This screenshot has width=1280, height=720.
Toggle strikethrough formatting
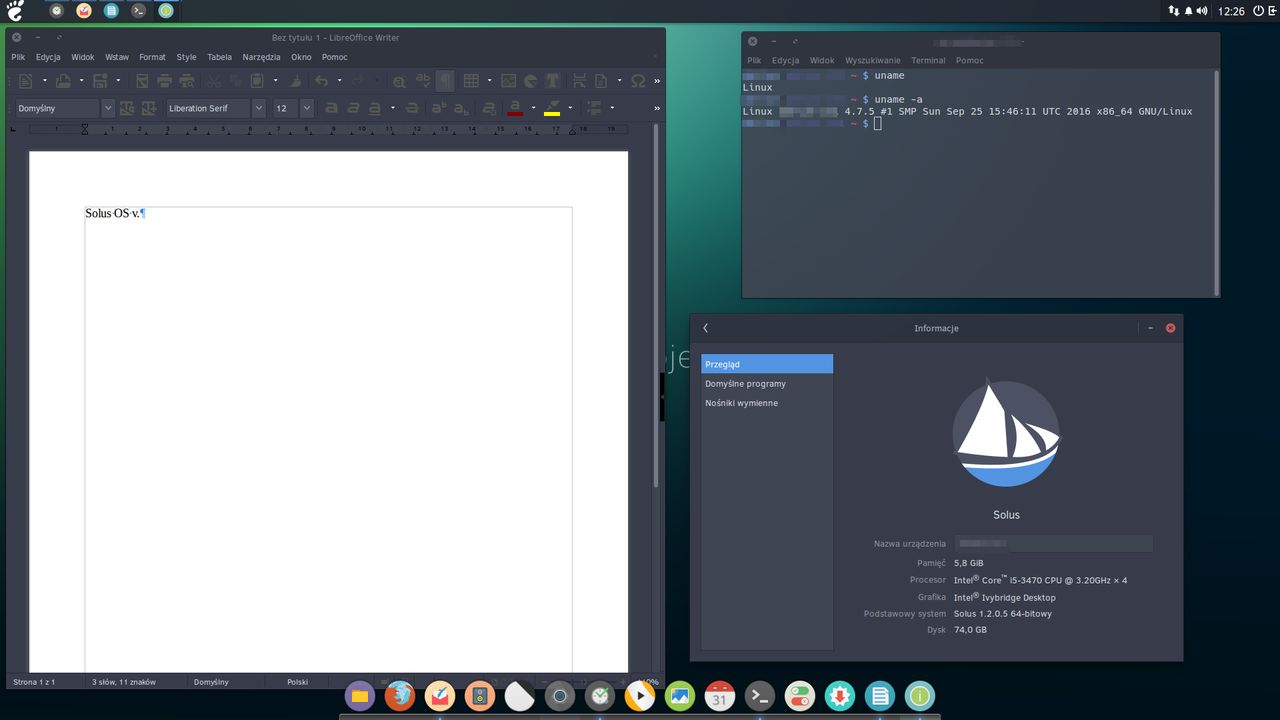[x=411, y=108]
